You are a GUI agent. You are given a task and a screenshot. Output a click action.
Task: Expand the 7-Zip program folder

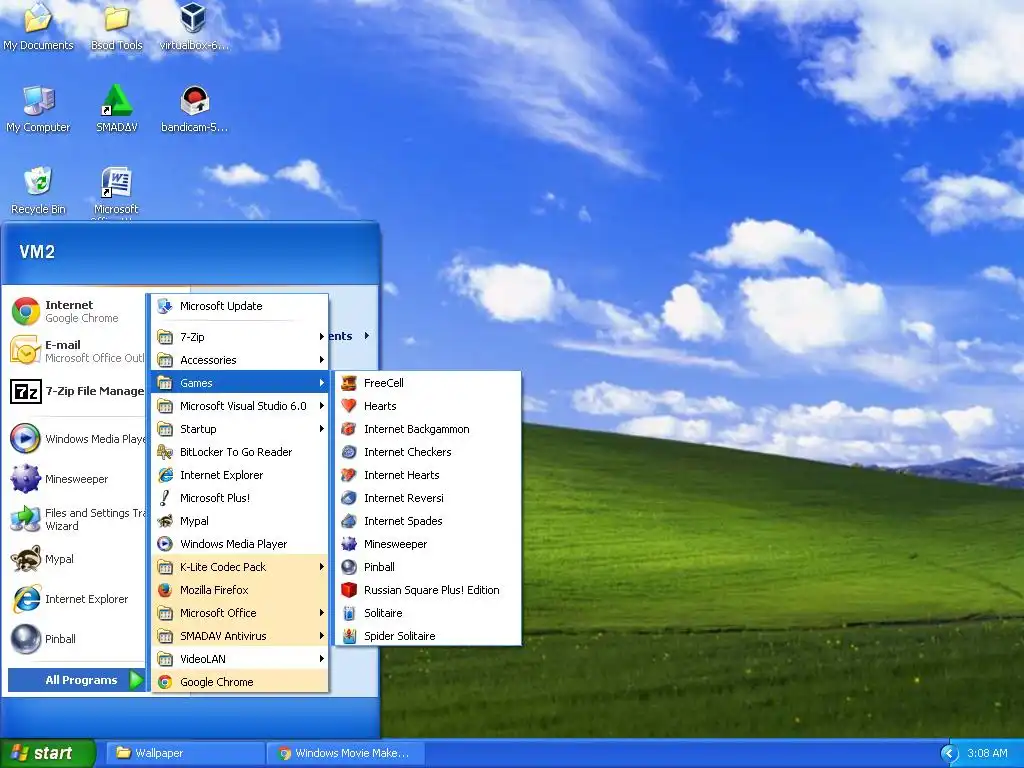coord(240,337)
